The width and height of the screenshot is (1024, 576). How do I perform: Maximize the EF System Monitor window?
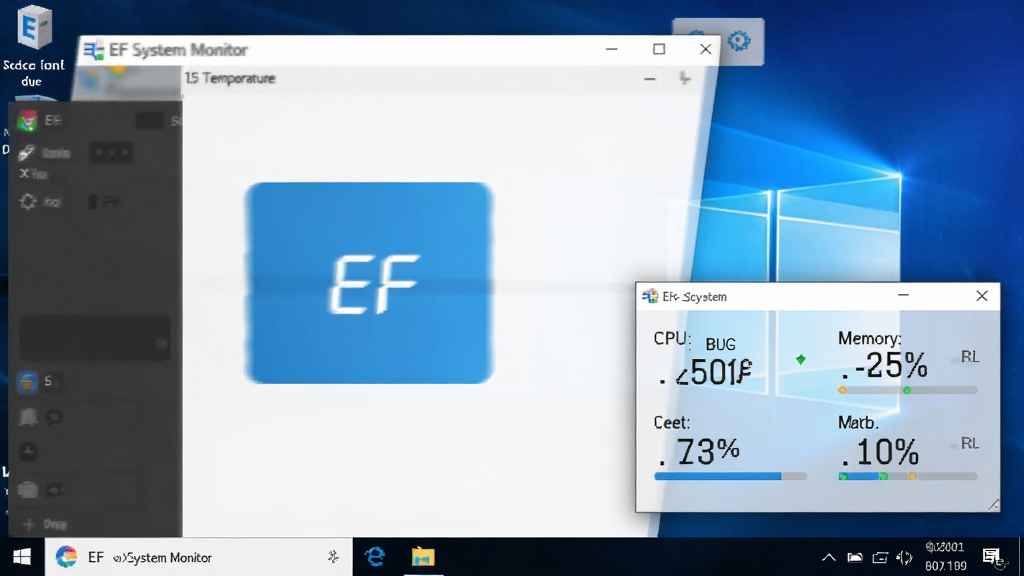659,49
